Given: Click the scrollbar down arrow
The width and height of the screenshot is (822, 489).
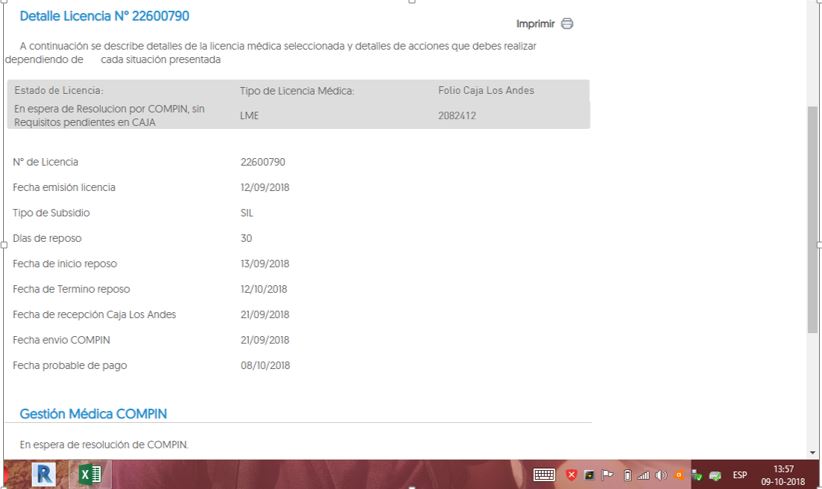Looking at the screenshot, I should pyautogui.click(x=812, y=453).
